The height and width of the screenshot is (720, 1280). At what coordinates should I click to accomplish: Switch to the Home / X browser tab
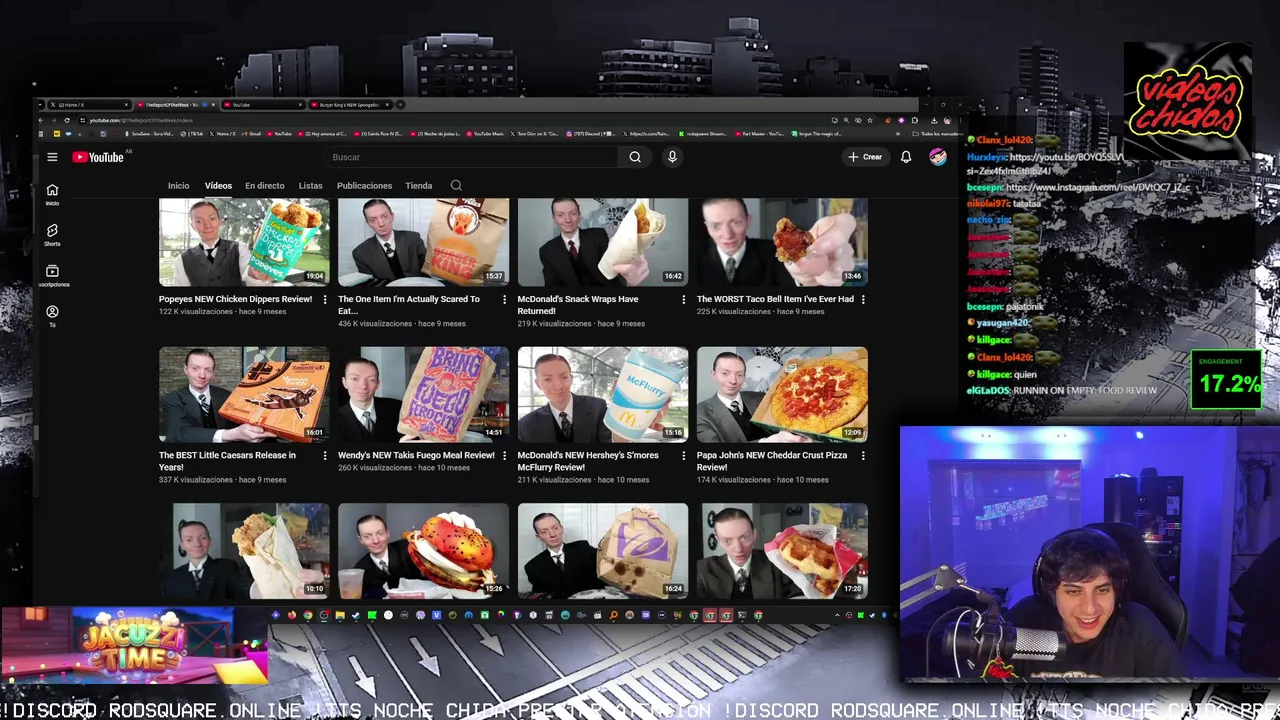pyautogui.click(x=88, y=104)
